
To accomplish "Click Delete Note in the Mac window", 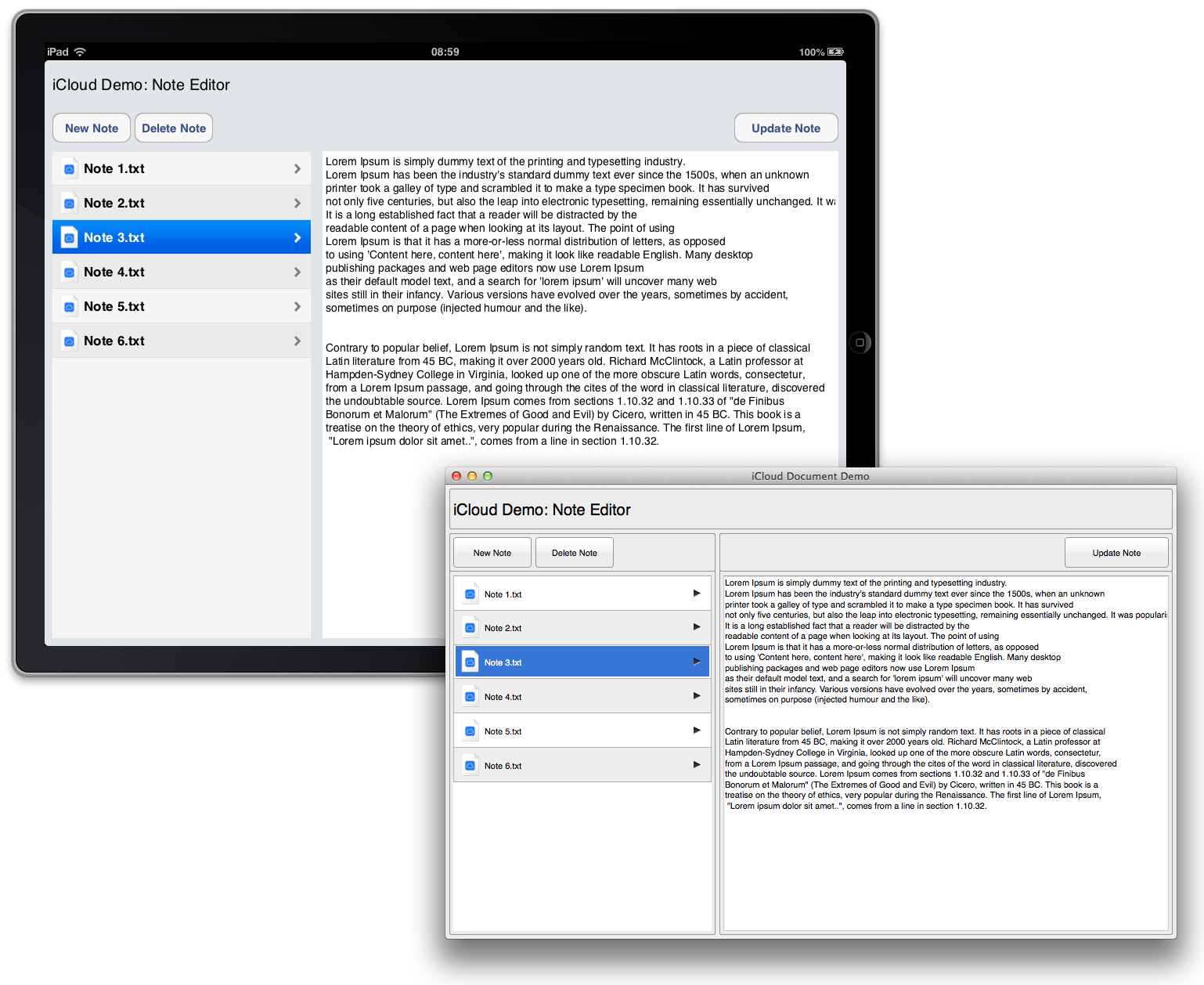I will pyautogui.click(x=574, y=553).
